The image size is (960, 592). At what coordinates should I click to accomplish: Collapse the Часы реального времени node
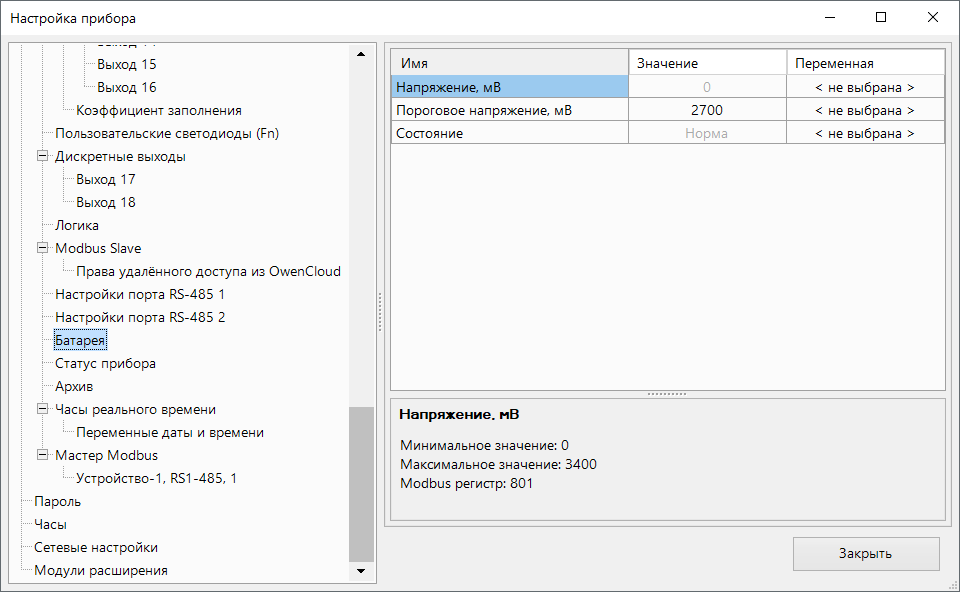[42, 410]
